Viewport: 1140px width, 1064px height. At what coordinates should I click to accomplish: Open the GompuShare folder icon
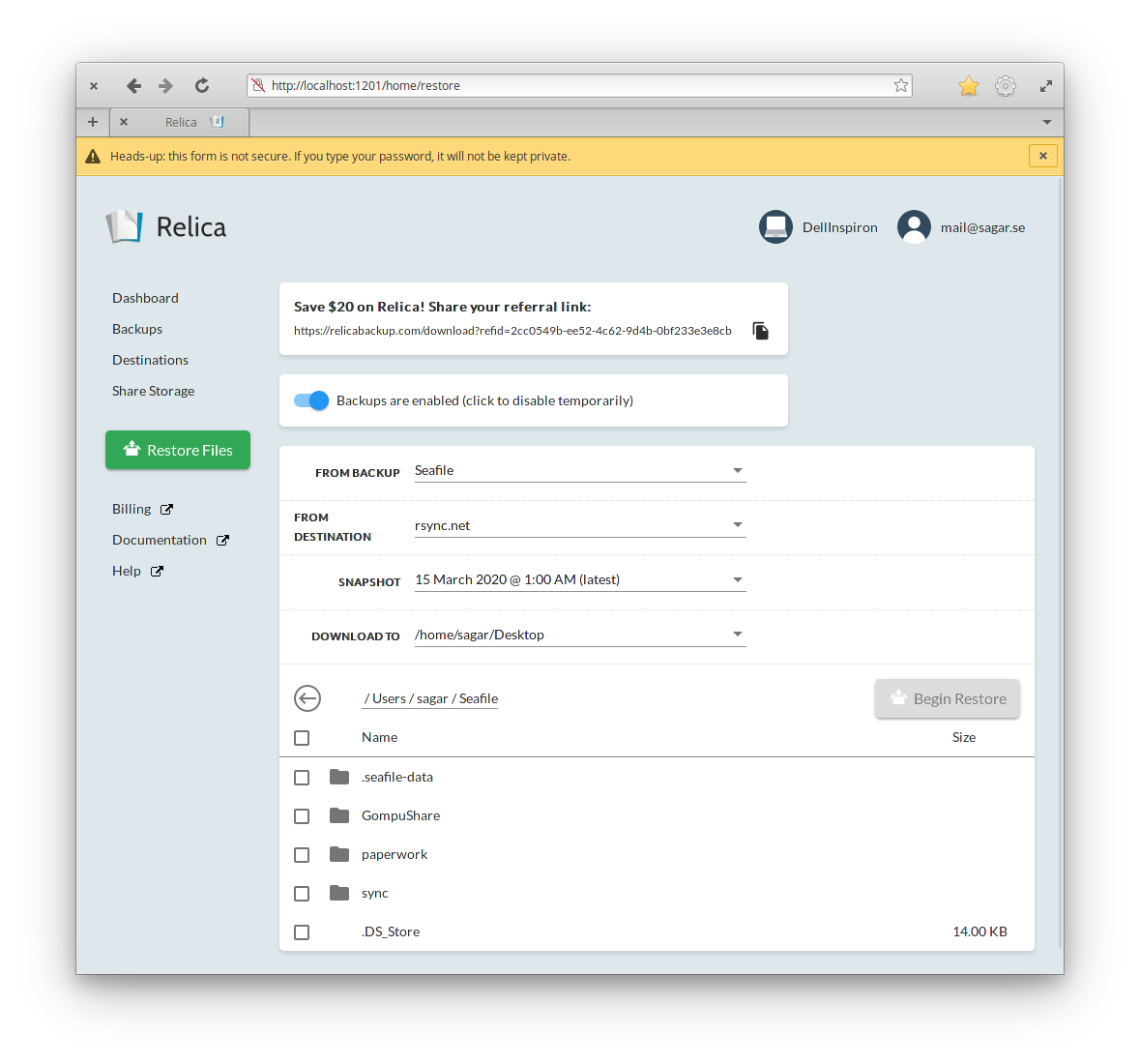coord(339,815)
